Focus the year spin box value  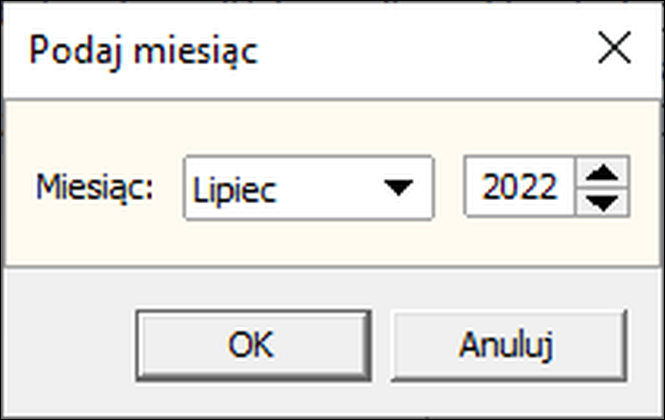coord(520,187)
